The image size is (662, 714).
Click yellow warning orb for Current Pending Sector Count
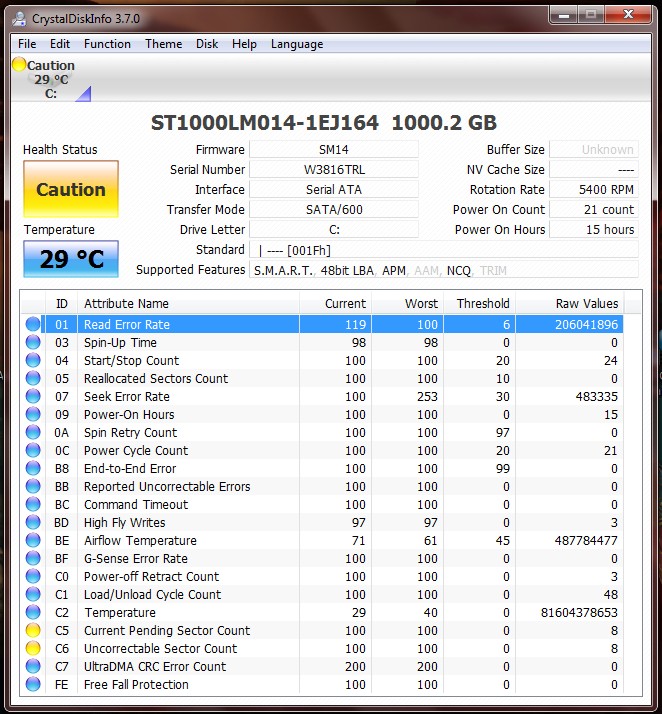pos(33,630)
